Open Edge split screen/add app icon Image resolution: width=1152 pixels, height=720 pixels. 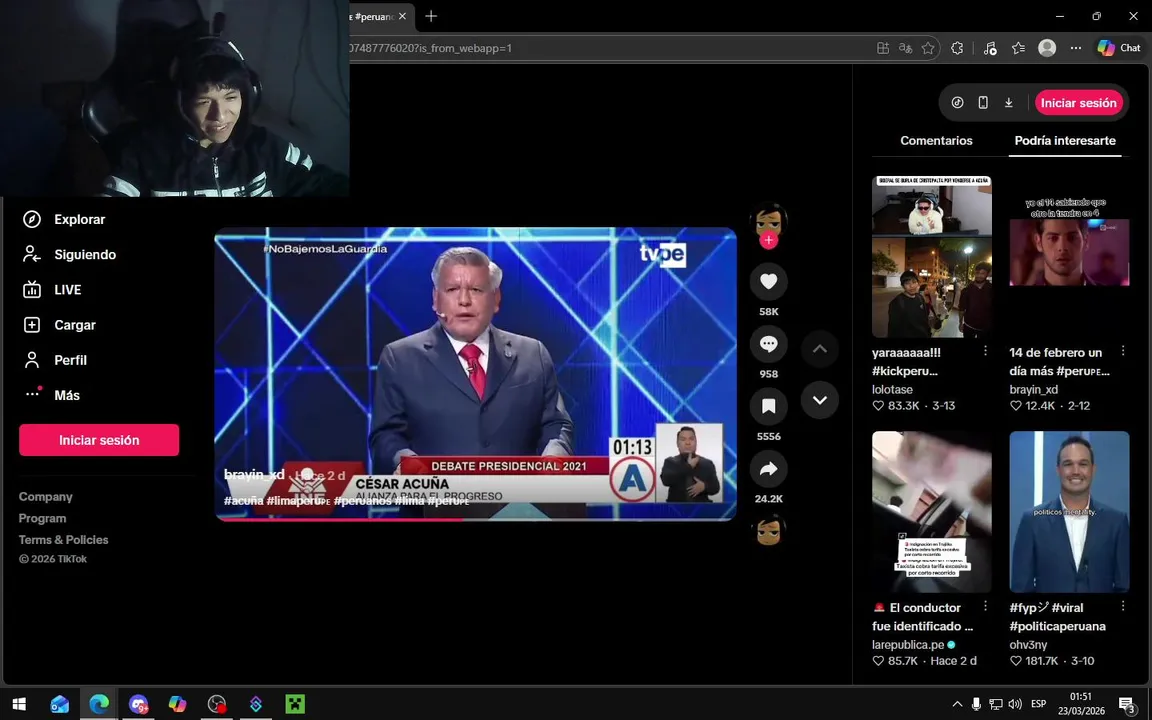[x=883, y=48]
